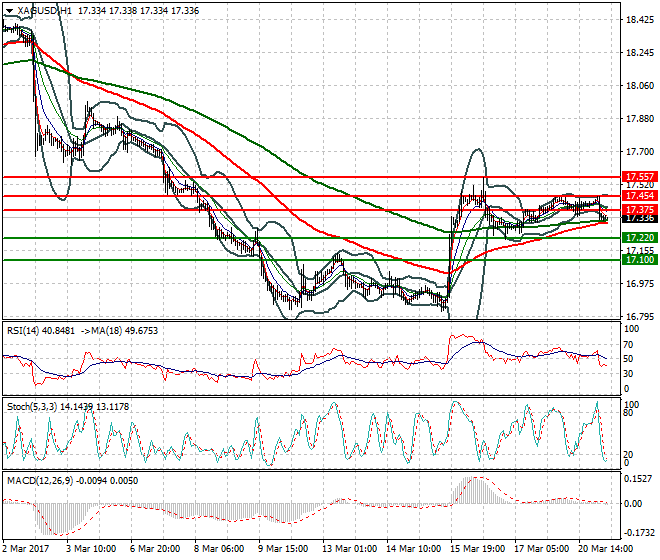Image resolution: width=660 pixels, height=560 pixels.
Task: Click the 17.375 red level price label
Action: tap(639, 210)
